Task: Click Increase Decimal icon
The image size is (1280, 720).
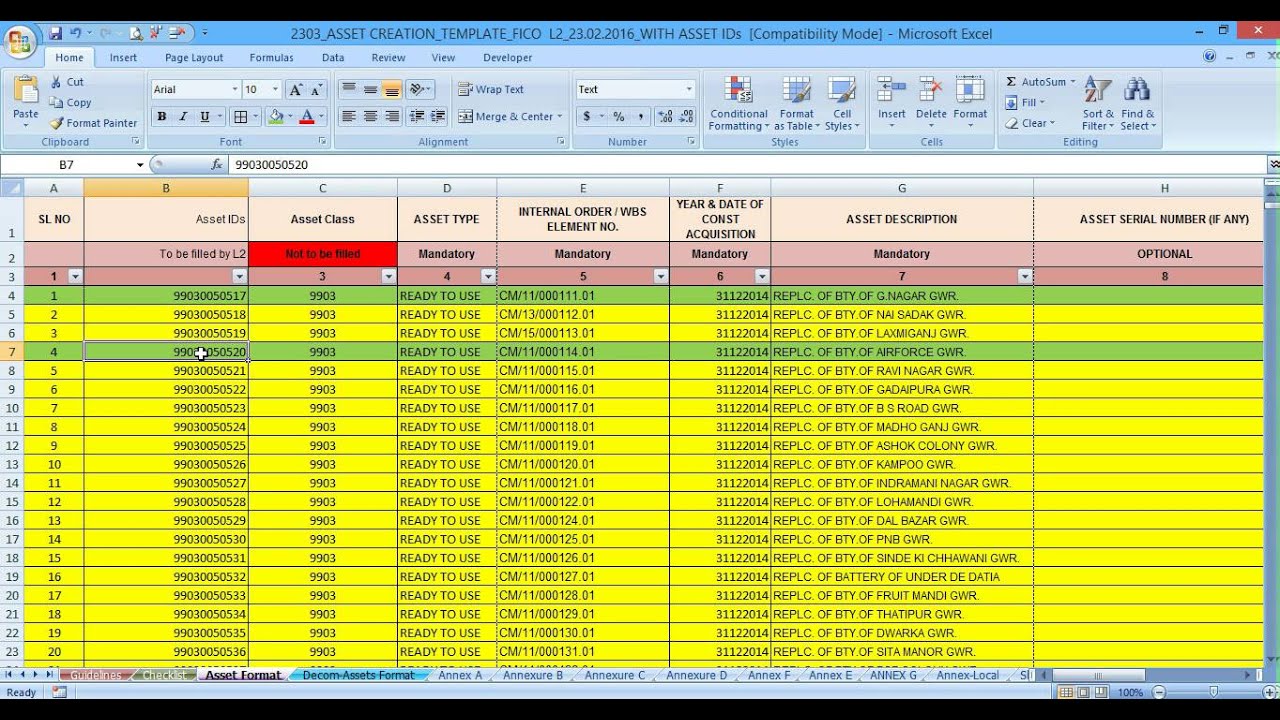Action: pyautogui.click(x=665, y=117)
